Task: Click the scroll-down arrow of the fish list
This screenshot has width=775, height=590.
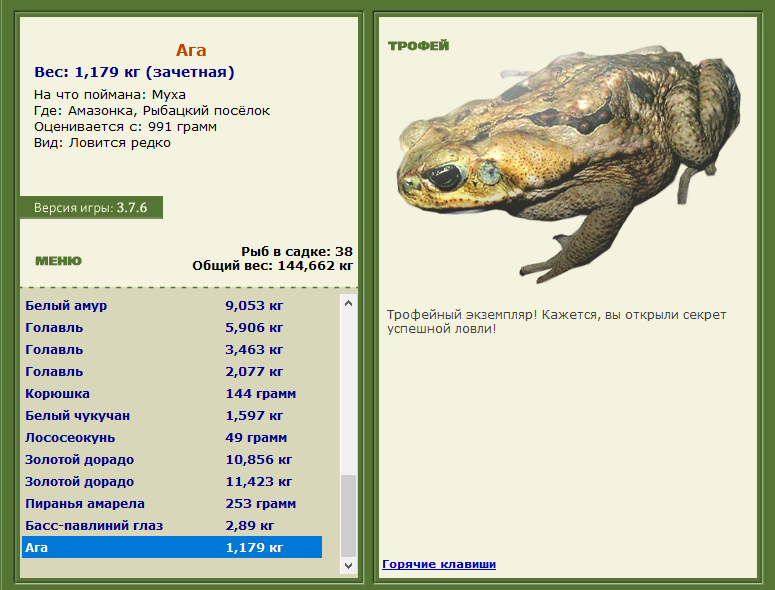Action: coord(348,565)
